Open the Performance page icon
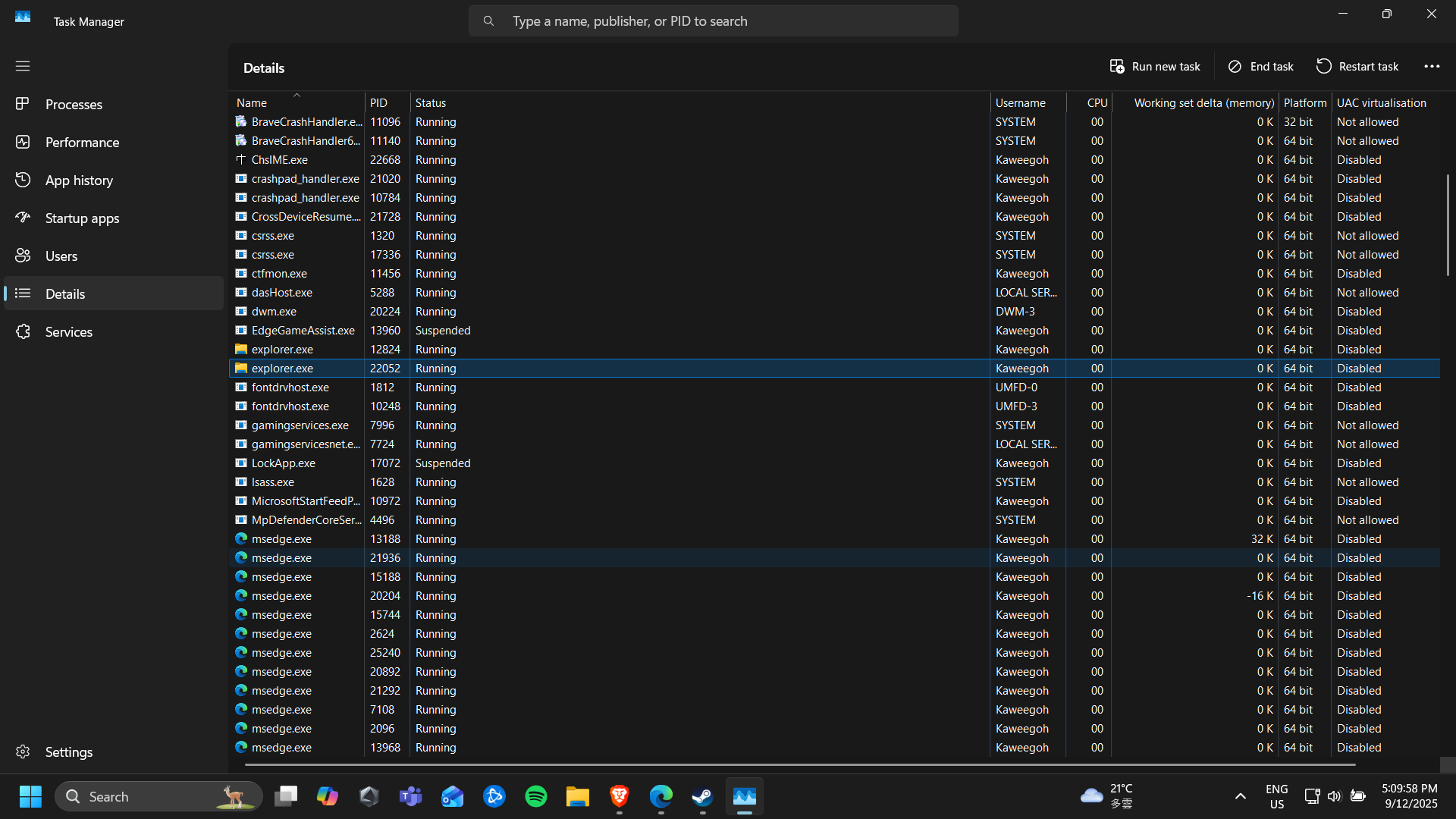This screenshot has height=819, width=1456. (x=23, y=142)
